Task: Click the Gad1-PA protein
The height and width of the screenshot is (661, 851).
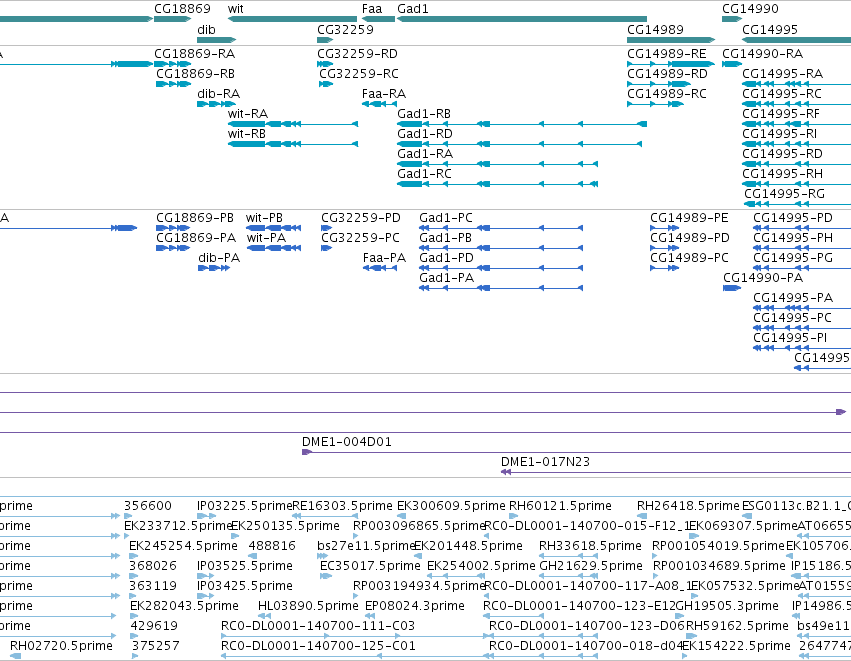Action: tap(501, 288)
